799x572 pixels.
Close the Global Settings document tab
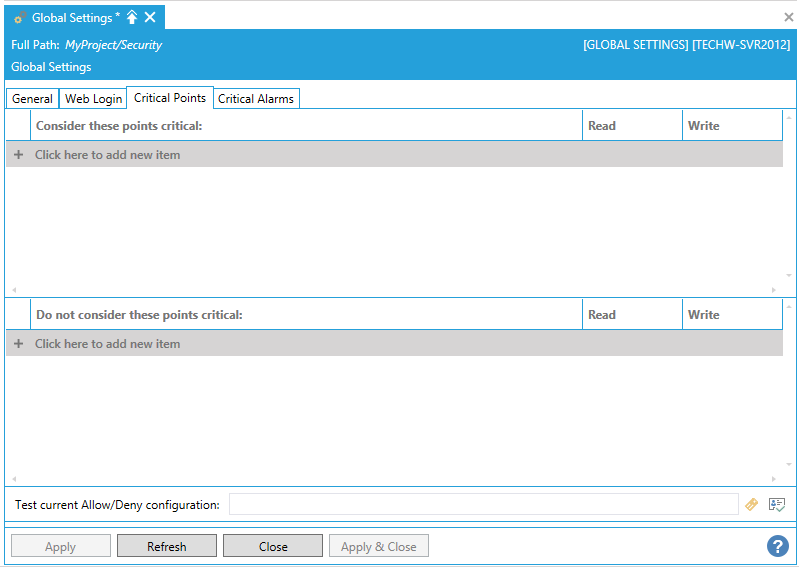[150, 18]
